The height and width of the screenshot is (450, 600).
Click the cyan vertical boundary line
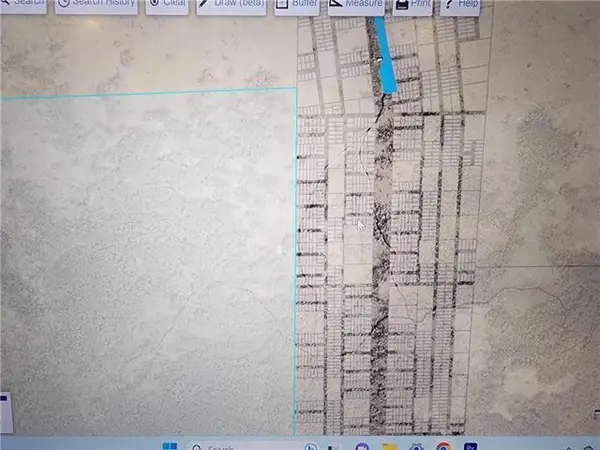point(296,250)
